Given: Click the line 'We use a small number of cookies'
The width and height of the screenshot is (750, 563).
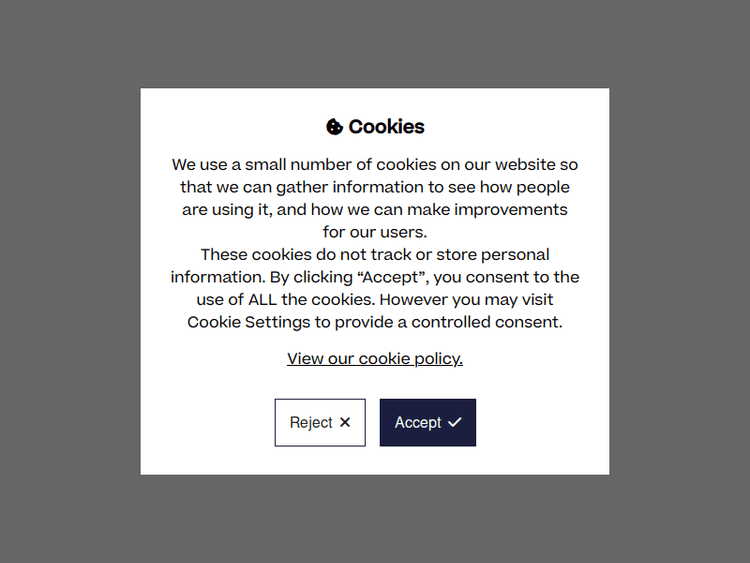Looking at the screenshot, I should point(375,164).
